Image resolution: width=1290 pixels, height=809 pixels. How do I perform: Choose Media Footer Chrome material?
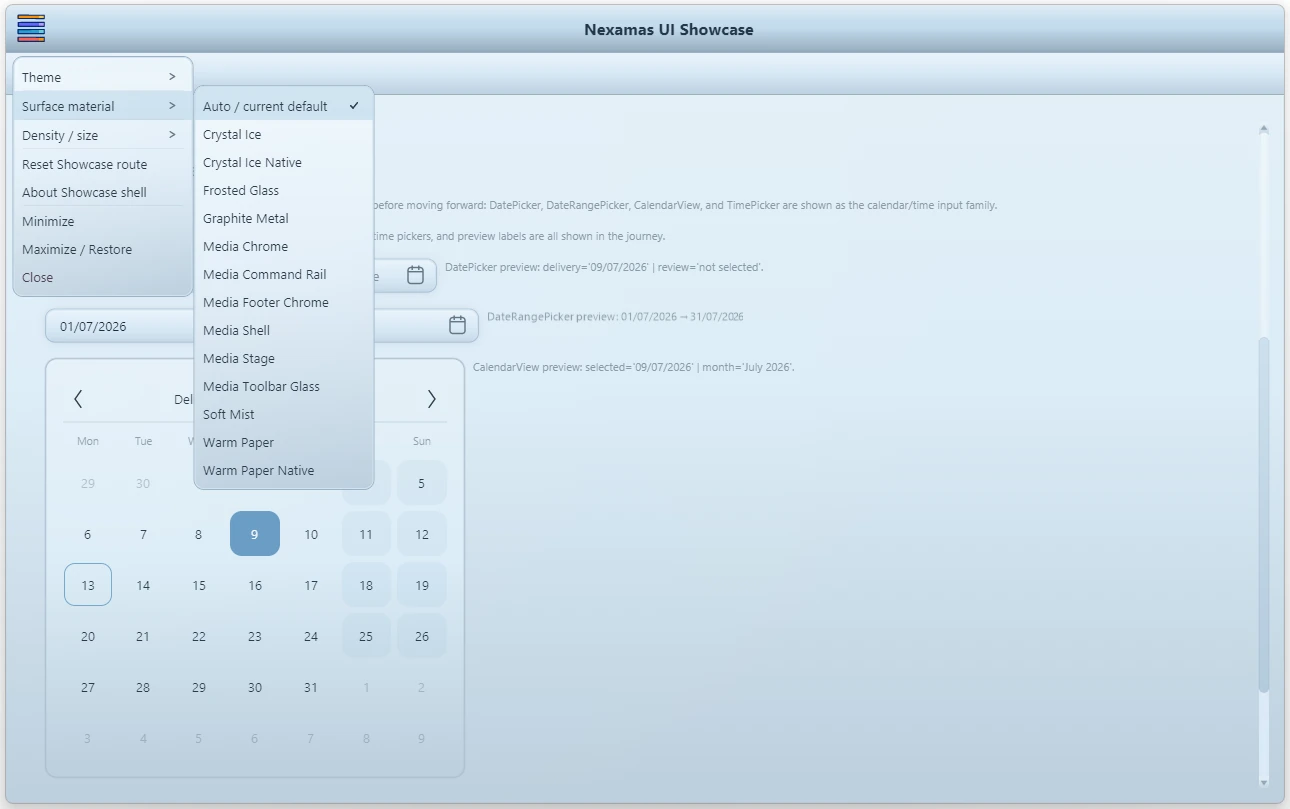(x=284, y=302)
